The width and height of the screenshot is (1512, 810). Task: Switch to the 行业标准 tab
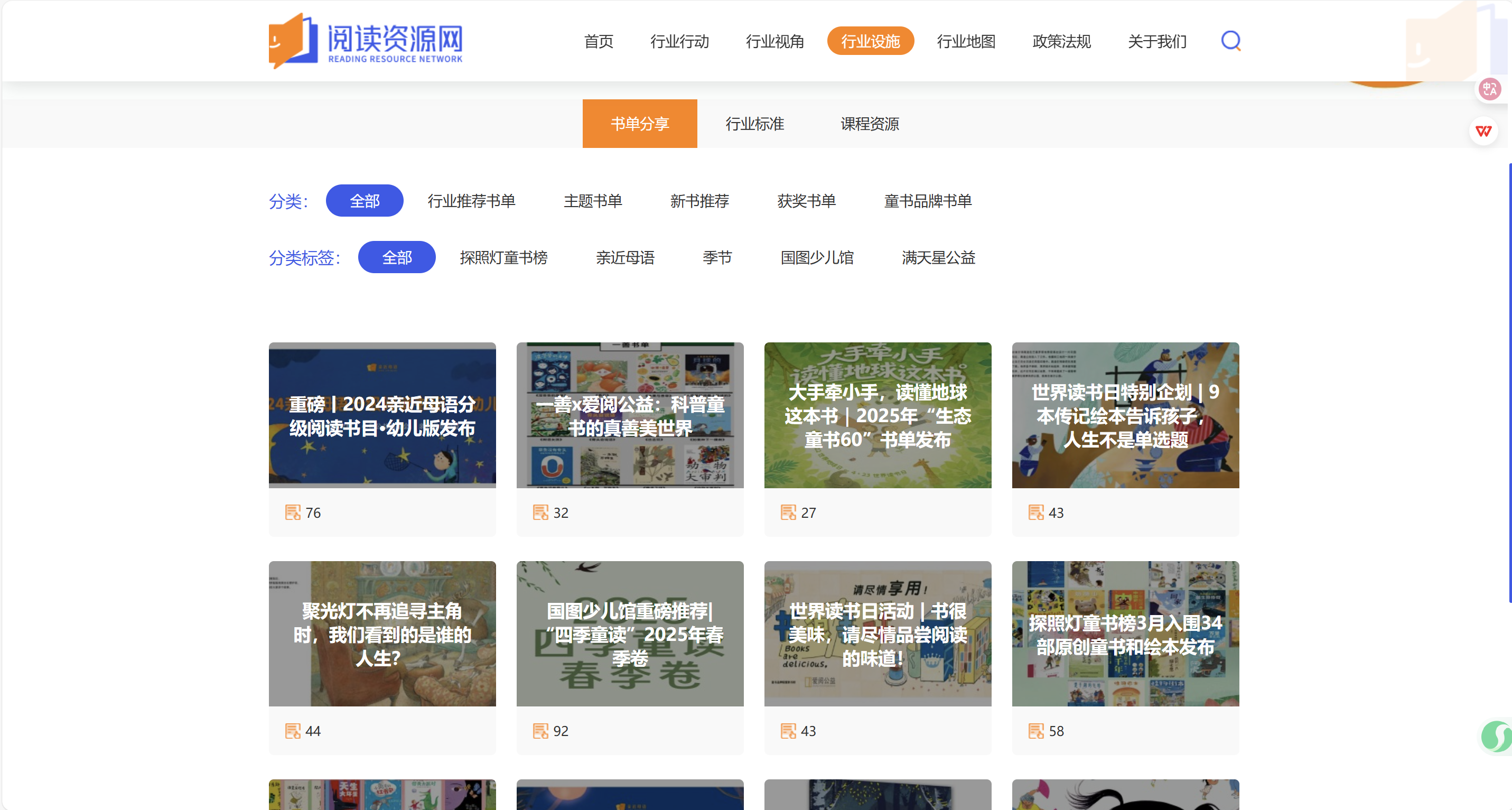click(755, 123)
